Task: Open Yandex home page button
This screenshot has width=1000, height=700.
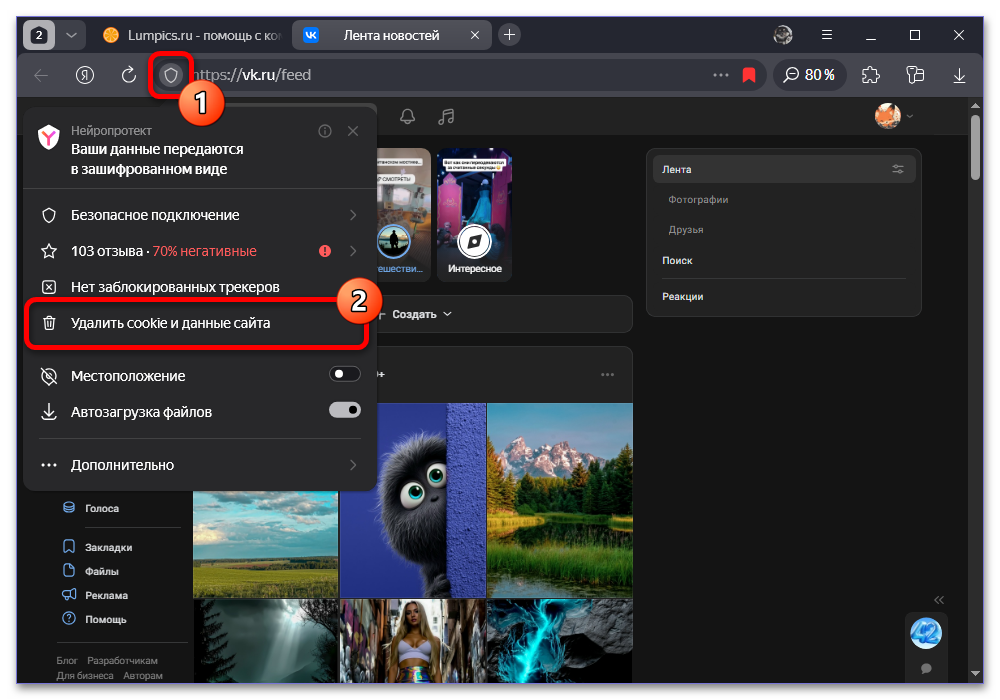Action: 85,75
